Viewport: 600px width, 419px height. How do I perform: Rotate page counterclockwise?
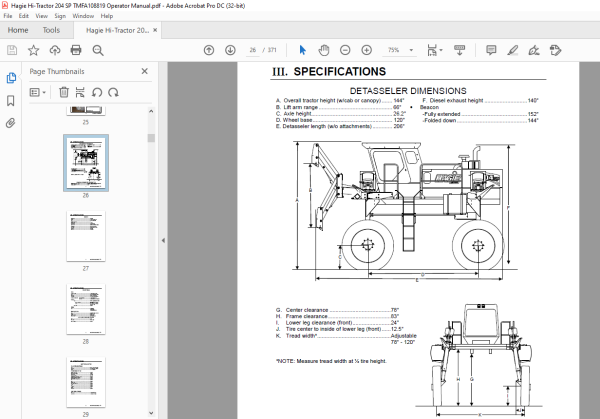click(97, 92)
